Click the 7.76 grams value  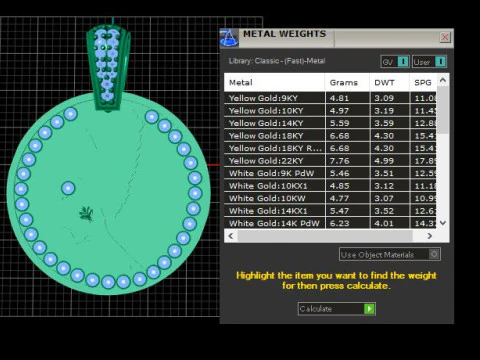339,161
